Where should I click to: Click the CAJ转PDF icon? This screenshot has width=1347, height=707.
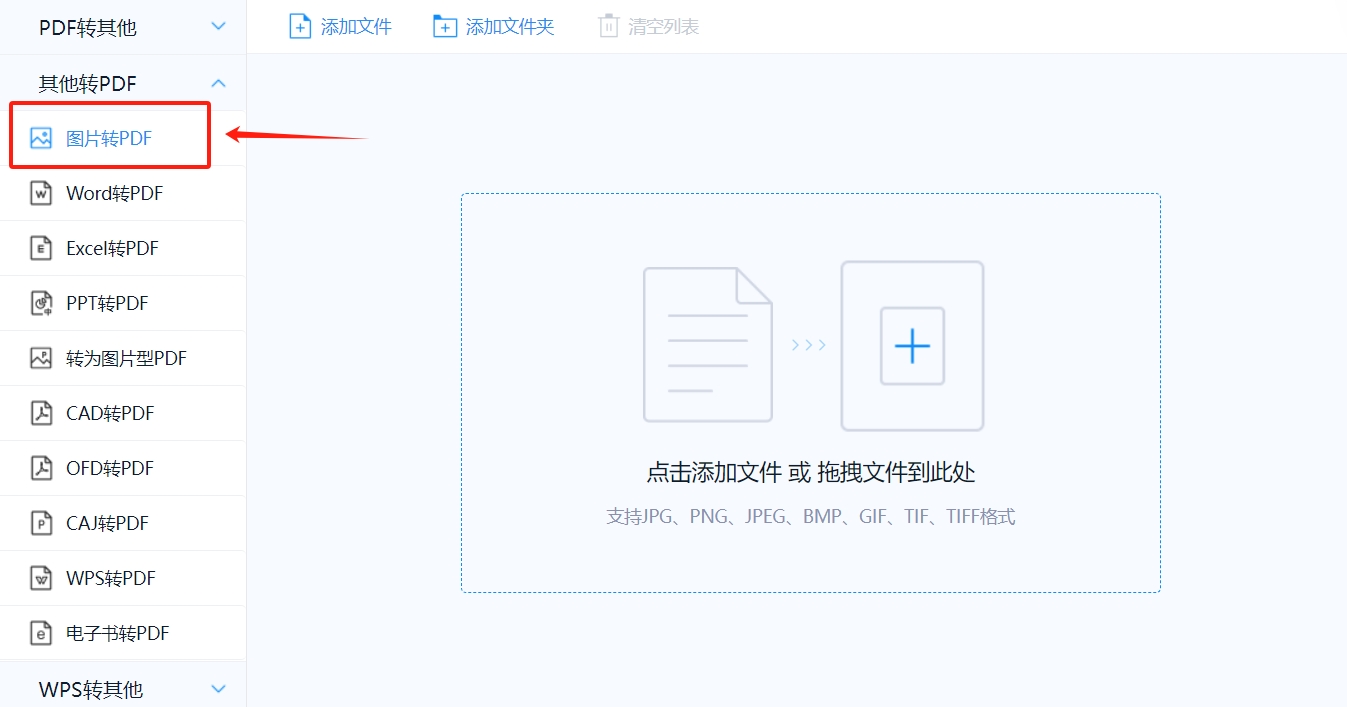[41, 523]
